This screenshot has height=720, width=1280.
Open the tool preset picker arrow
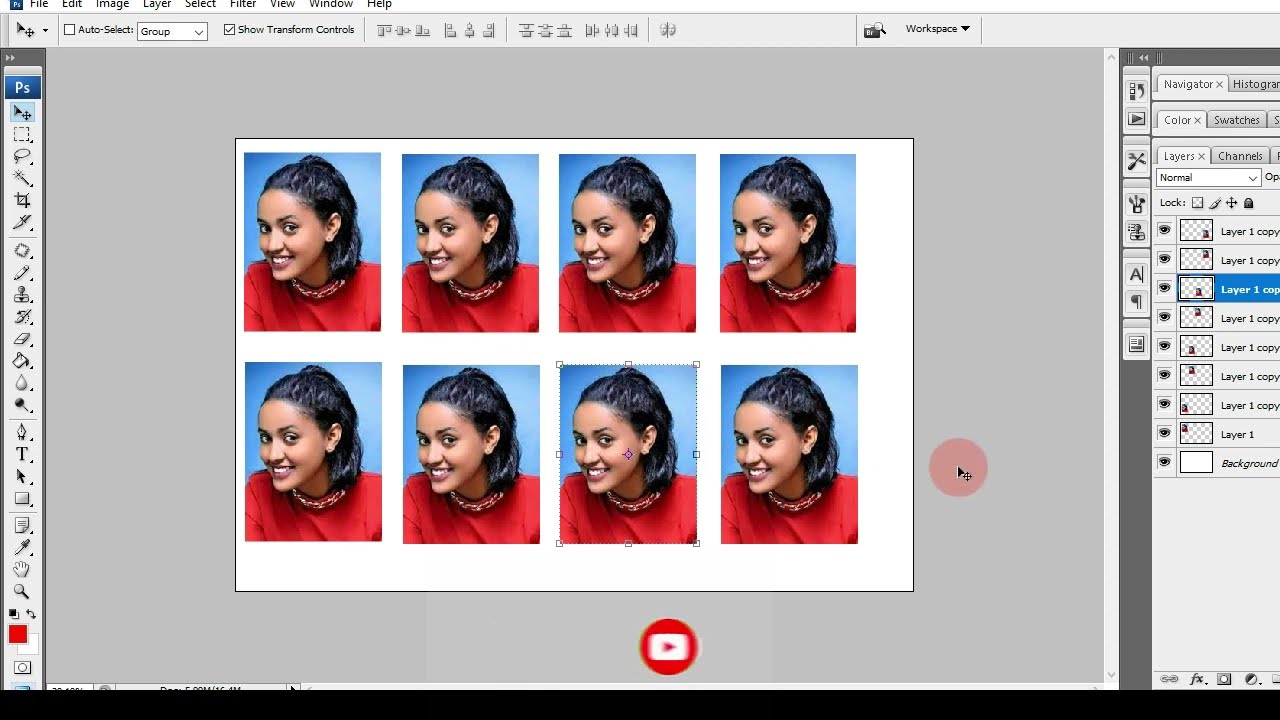click(45, 31)
